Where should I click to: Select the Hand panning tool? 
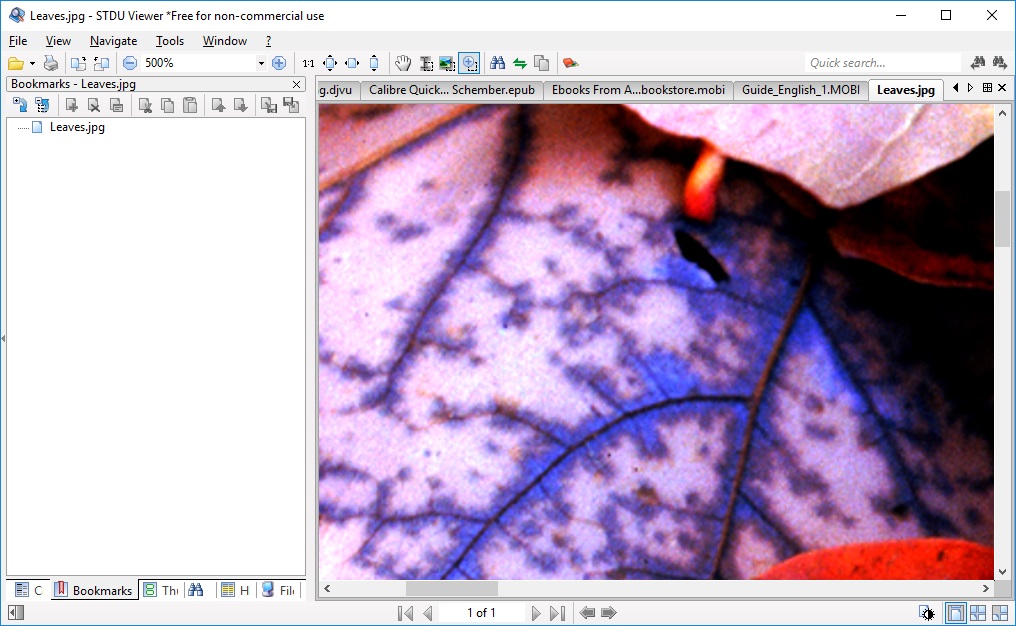coord(403,62)
